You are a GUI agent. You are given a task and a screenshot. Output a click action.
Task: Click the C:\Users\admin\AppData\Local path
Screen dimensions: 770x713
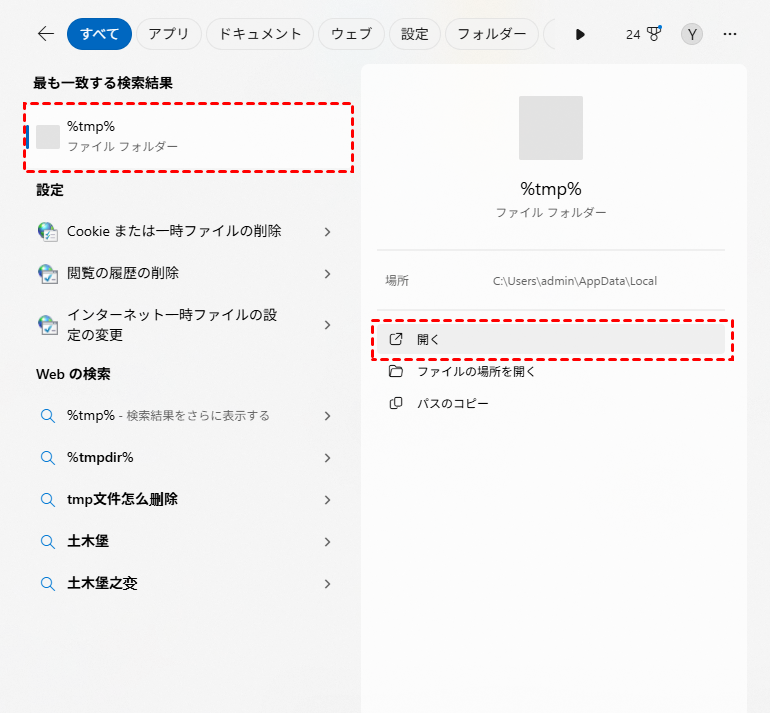click(x=575, y=281)
